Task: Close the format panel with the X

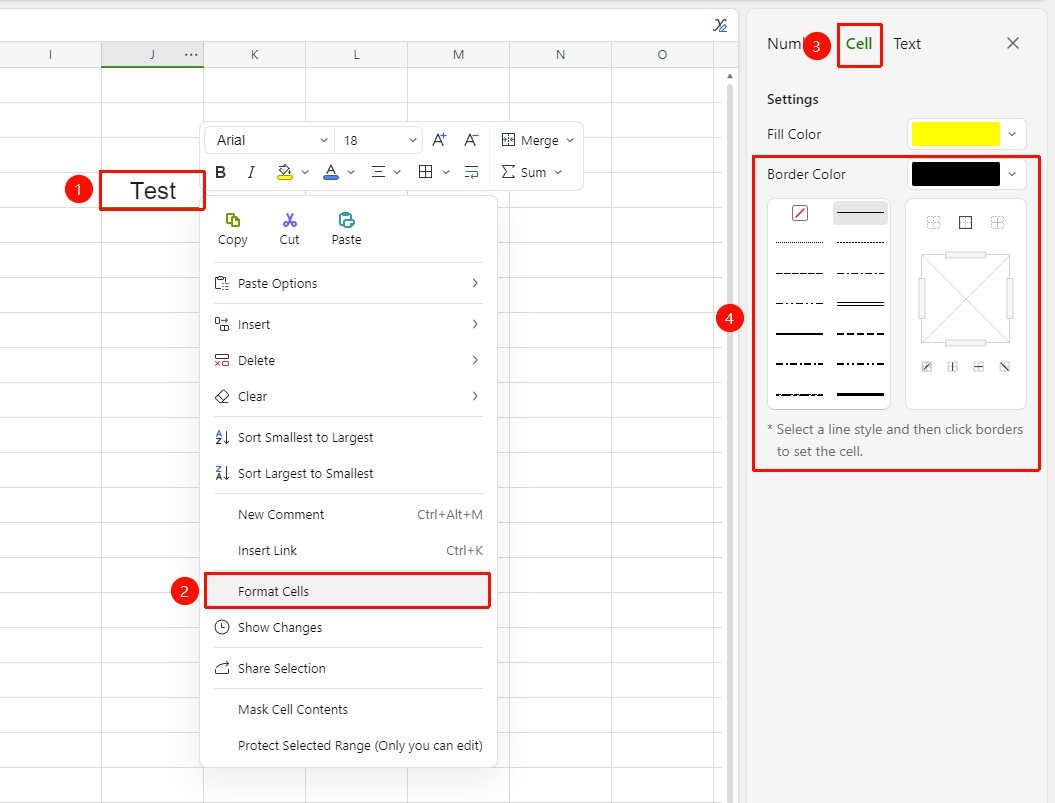Action: (x=1013, y=43)
